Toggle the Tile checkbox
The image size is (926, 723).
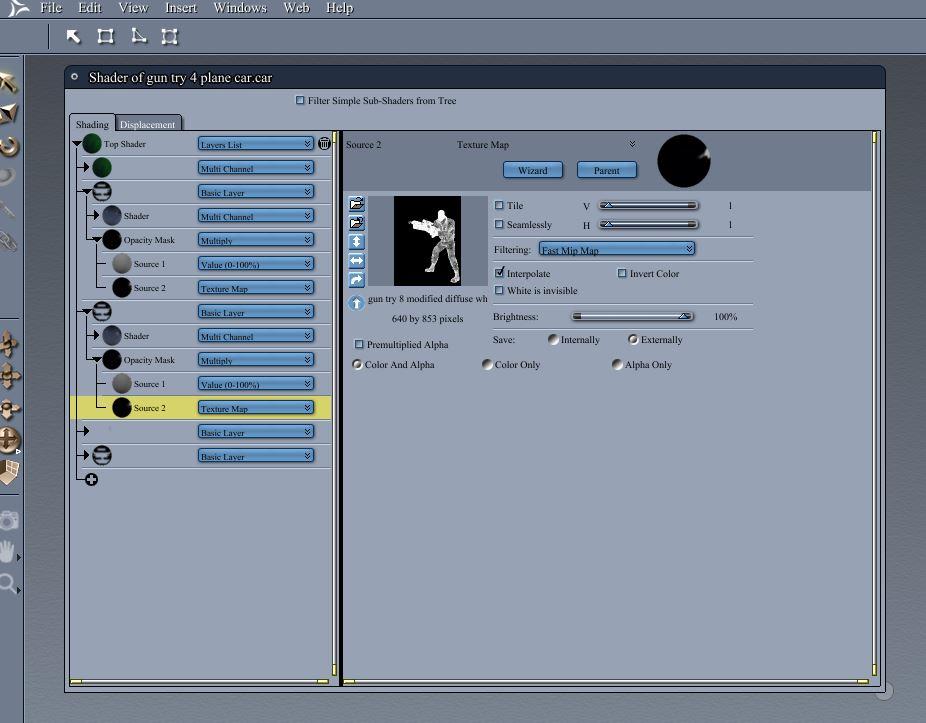(x=499, y=205)
